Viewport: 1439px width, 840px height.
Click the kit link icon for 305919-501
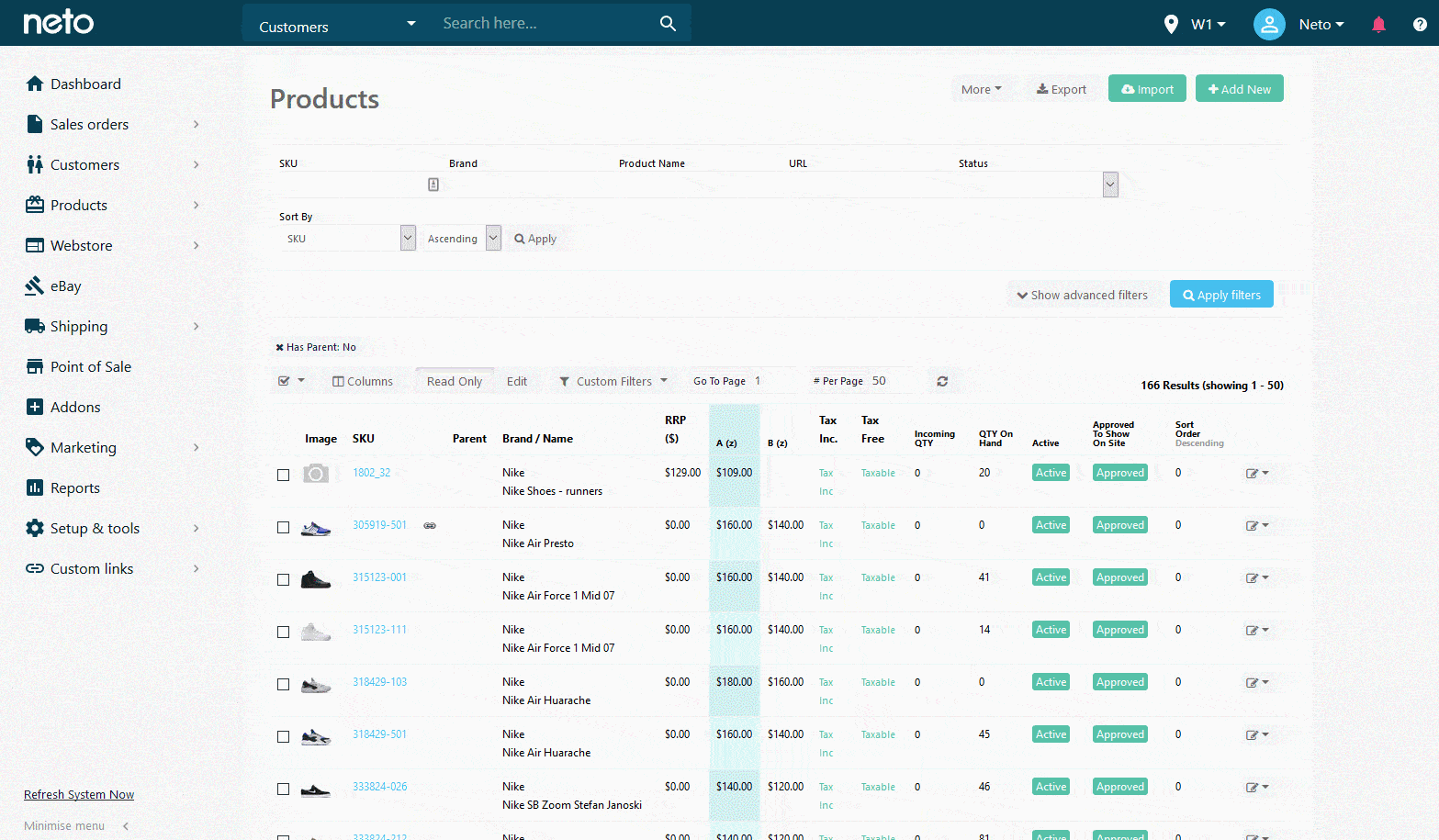430,526
